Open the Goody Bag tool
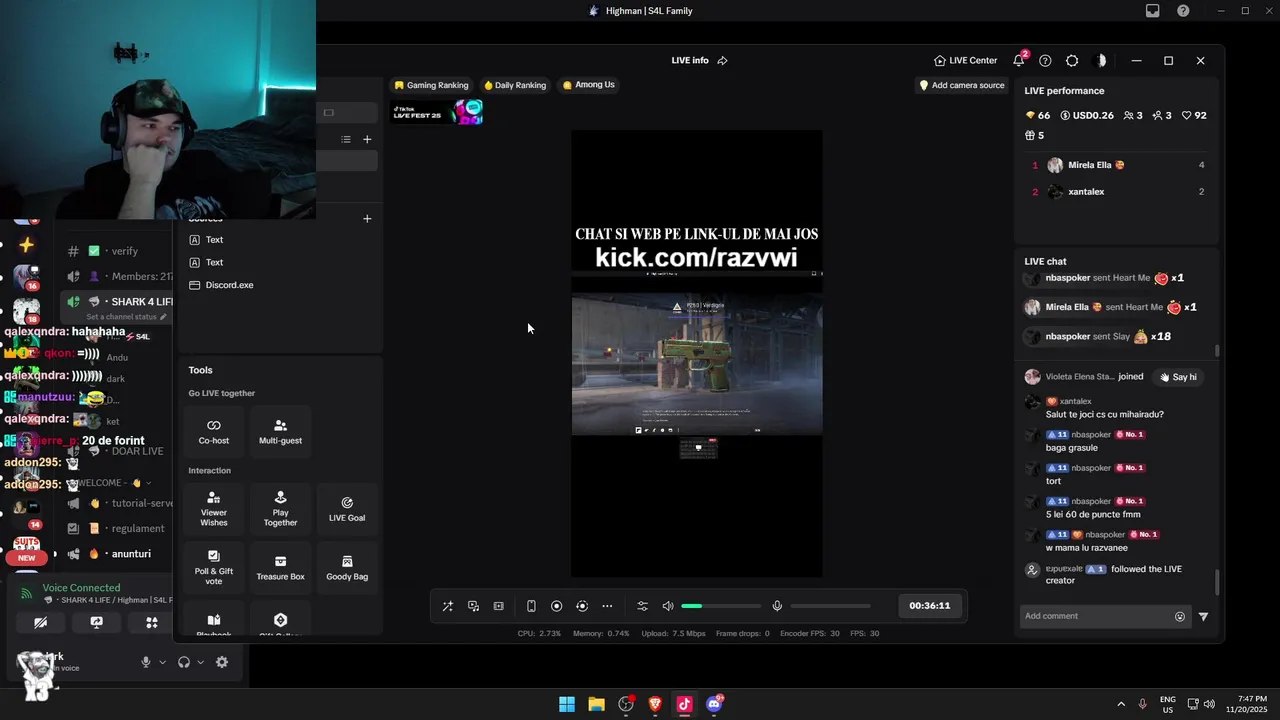Image resolution: width=1280 pixels, height=720 pixels. click(x=347, y=567)
